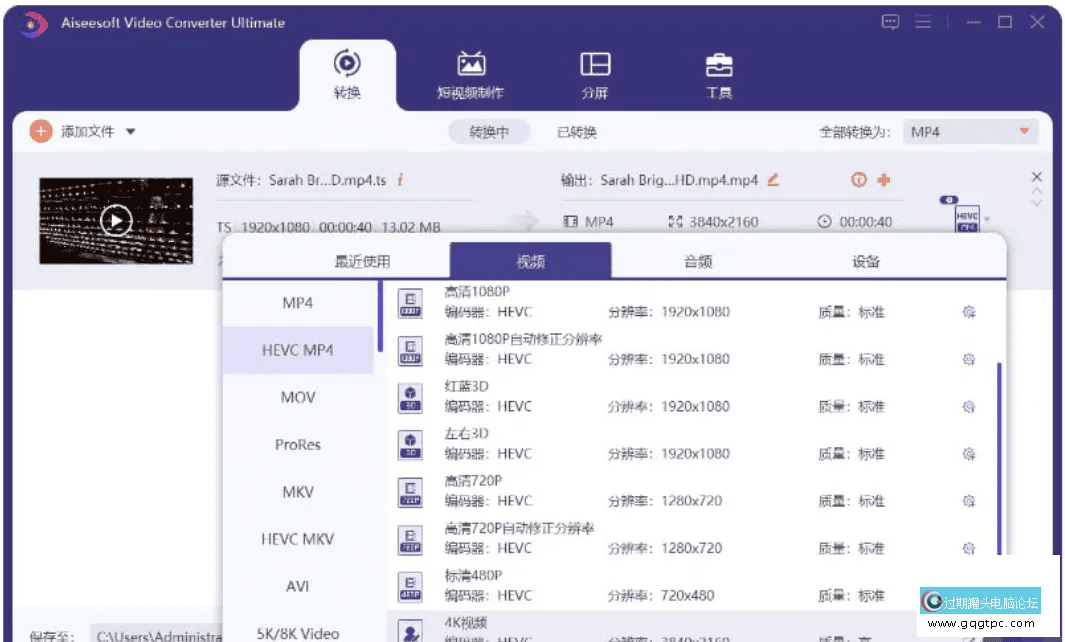The height and width of the screenshot is (642, 1065).
Task: Click the orange plus icon beside output name
Action: (883, 180)
